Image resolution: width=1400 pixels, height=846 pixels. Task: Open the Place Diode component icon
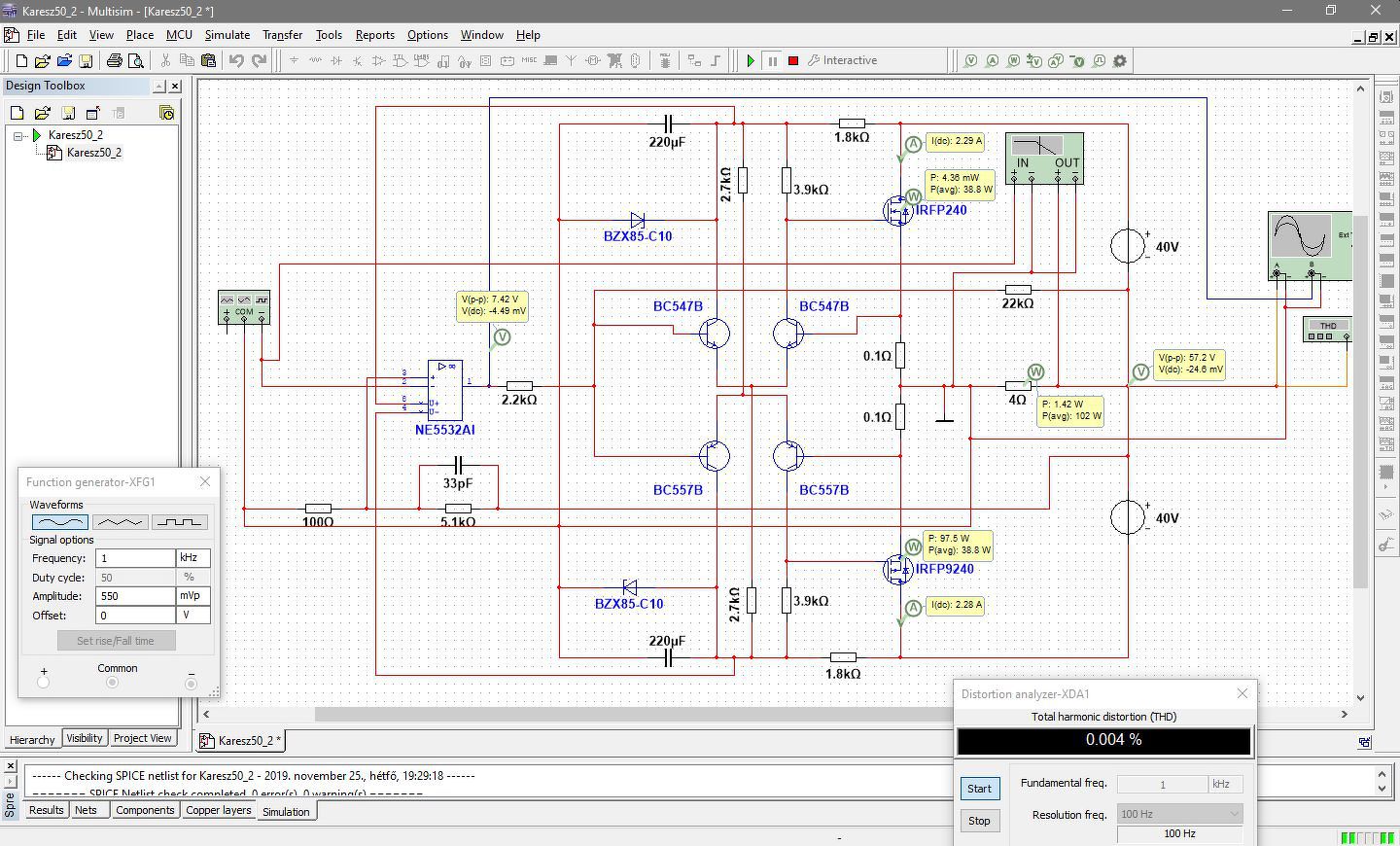pyautogui.click(x=336, y=60)
